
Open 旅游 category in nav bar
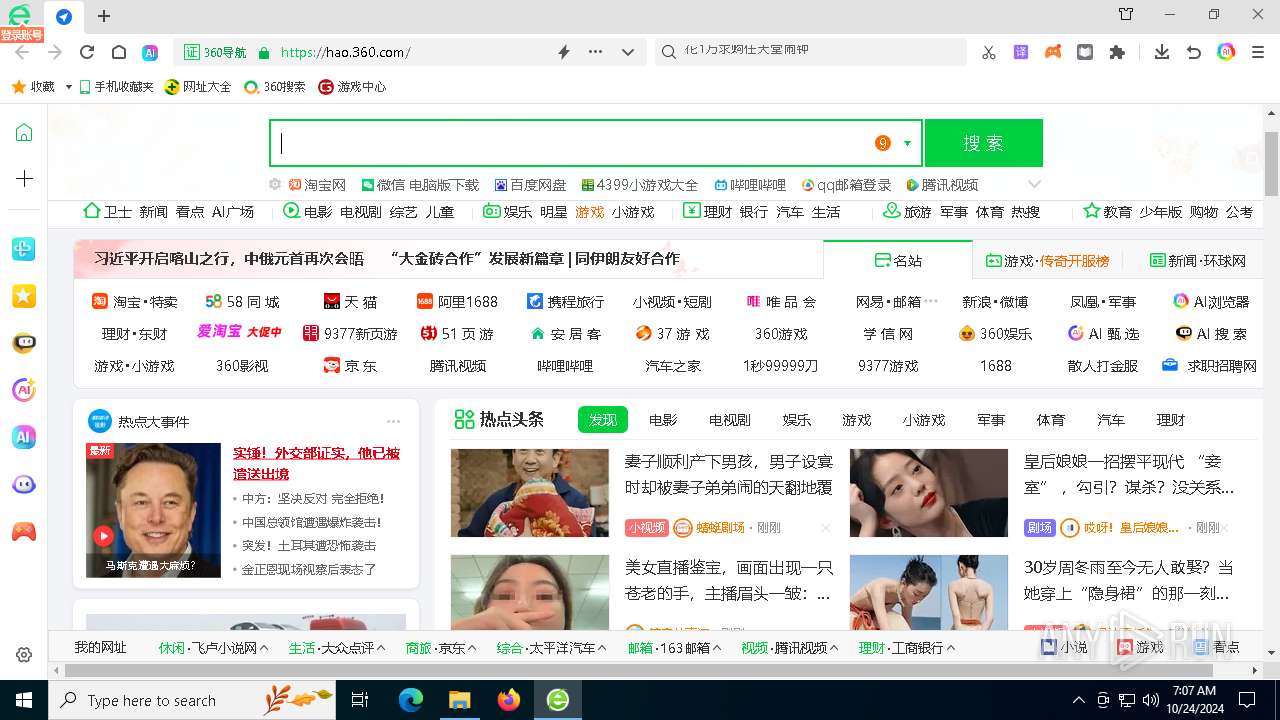pyautogui.click(x=908, y=212)
